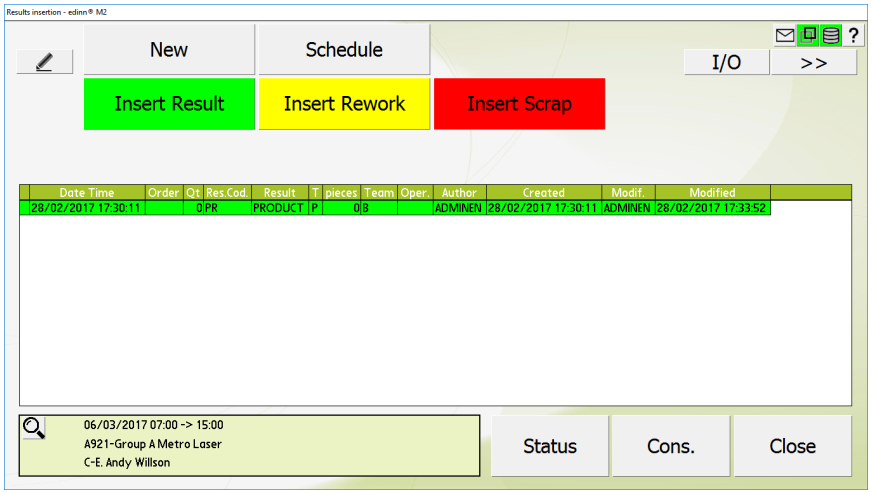The width and height of the screenshot is (872, 493).
Task: Select the Date Time column header
Action: 87,193
